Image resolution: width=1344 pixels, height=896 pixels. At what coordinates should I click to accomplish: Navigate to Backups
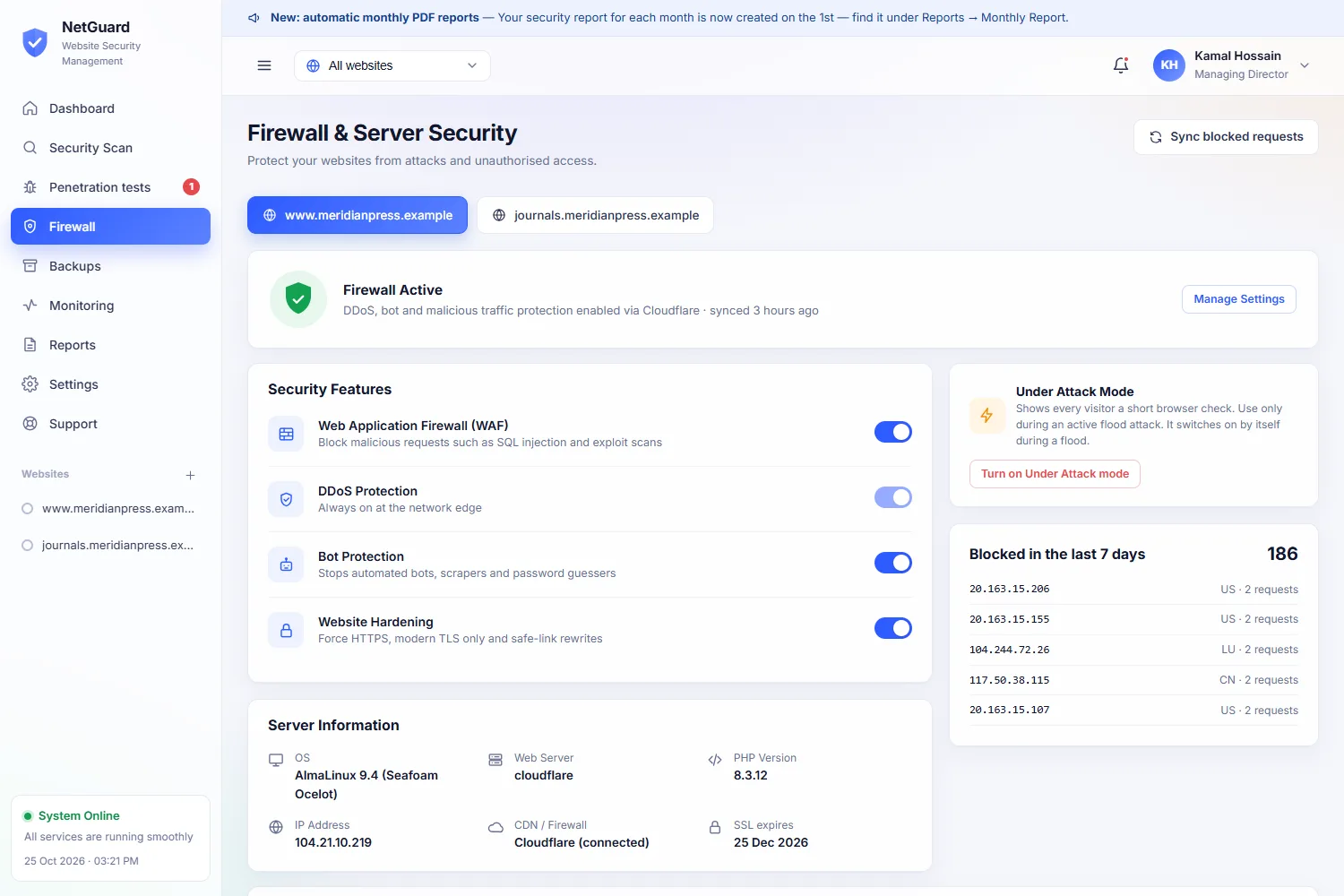[110, 266]
